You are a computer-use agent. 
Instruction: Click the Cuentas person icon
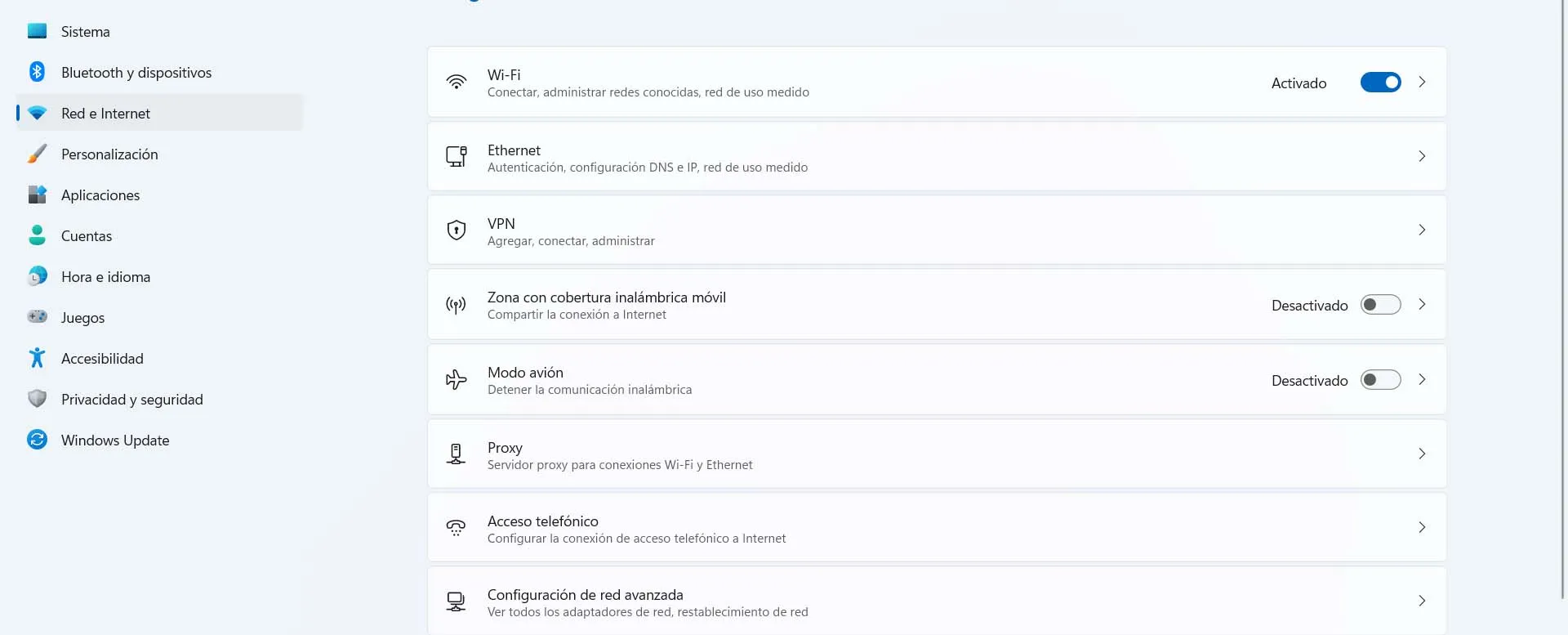click(38, 235)
